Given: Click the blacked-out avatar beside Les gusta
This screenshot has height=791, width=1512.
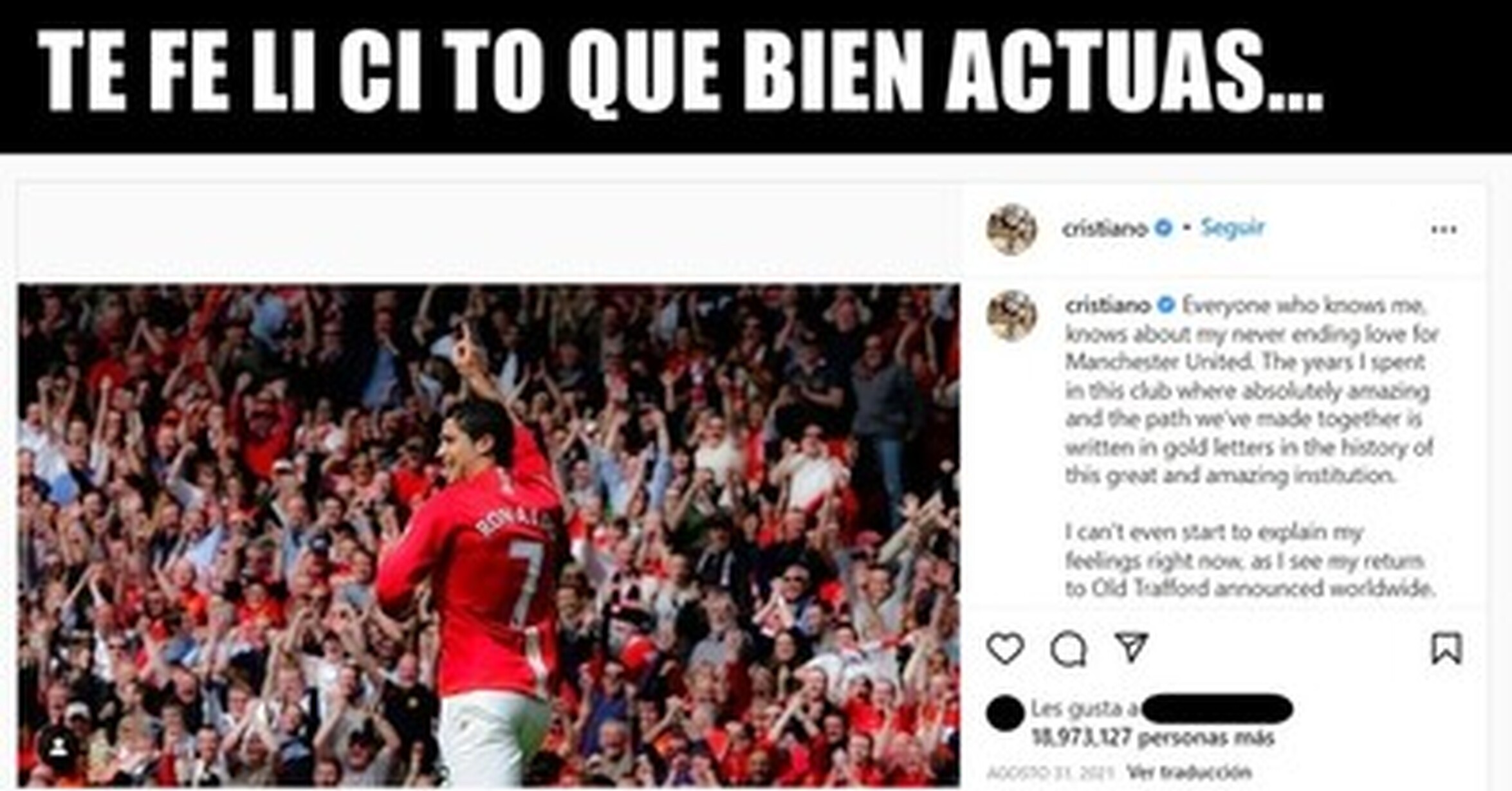Looking at the screenshot, I should pos(1005,713).
